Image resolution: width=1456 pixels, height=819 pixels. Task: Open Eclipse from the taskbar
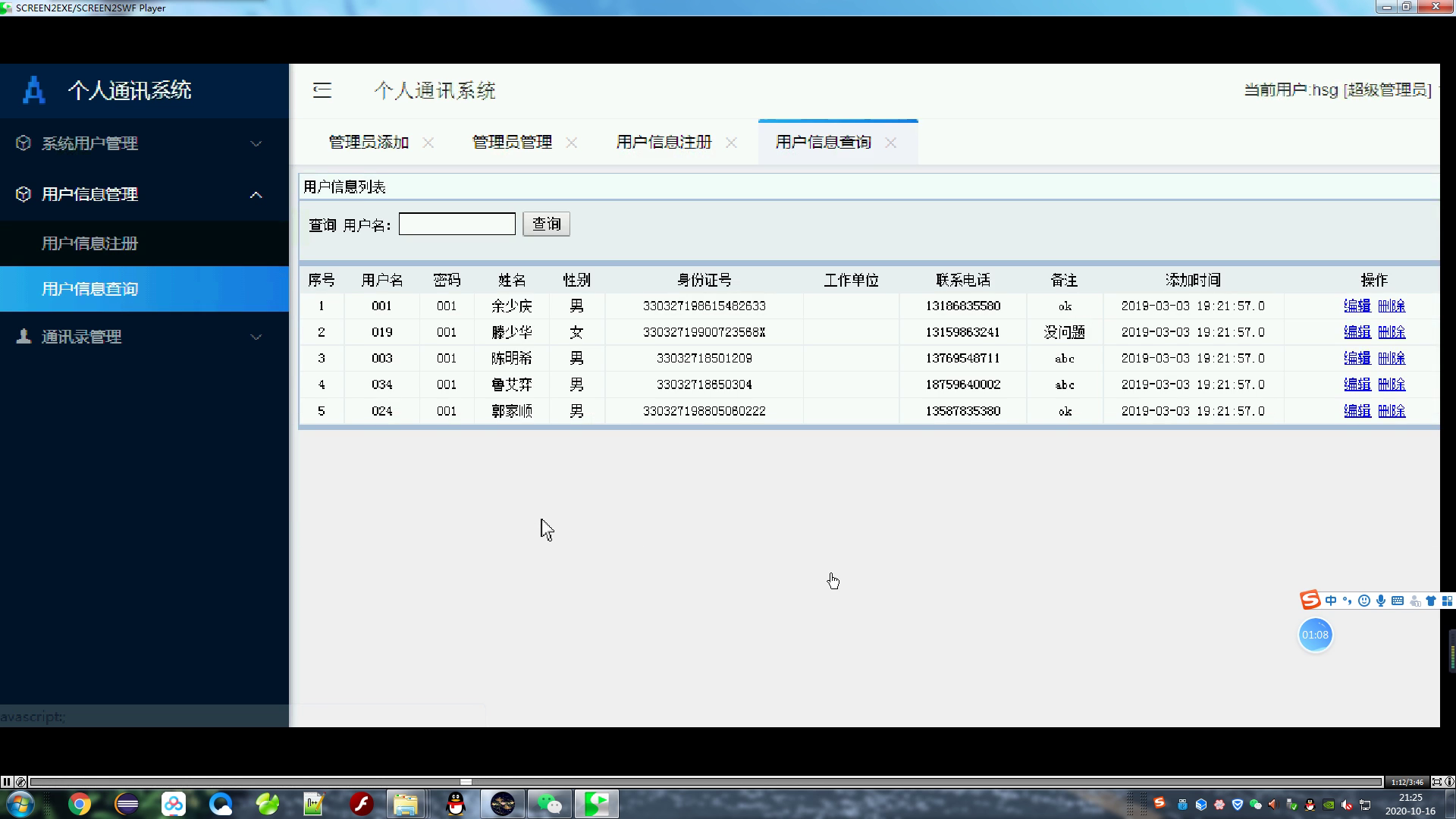(x=127, y=804)
